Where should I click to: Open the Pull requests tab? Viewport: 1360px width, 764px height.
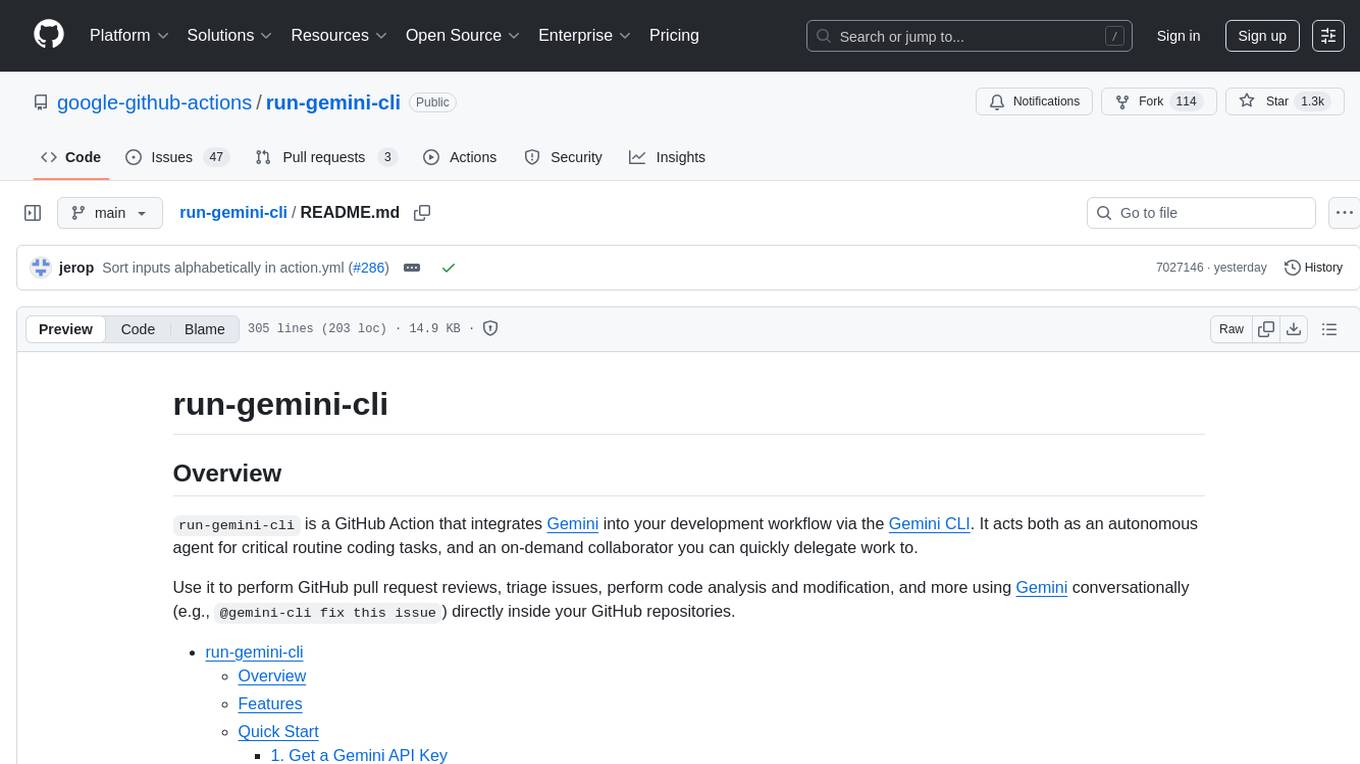(x=326, y=157)
